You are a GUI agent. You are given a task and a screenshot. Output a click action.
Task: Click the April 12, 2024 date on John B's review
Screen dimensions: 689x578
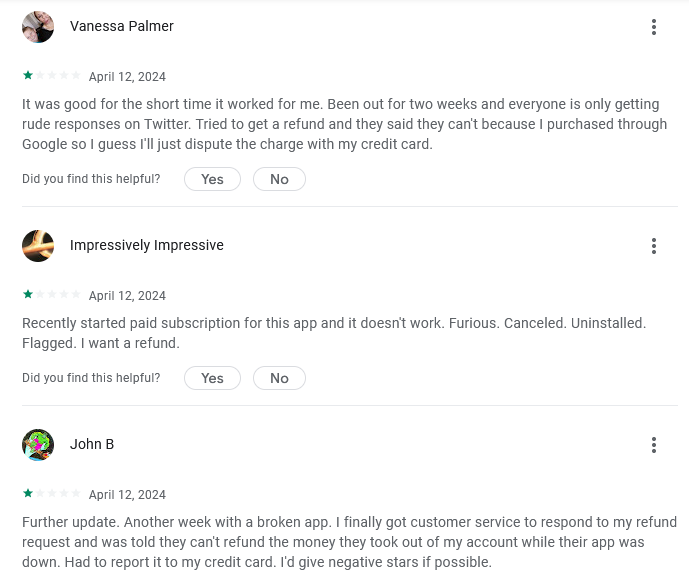click(127, 494)
